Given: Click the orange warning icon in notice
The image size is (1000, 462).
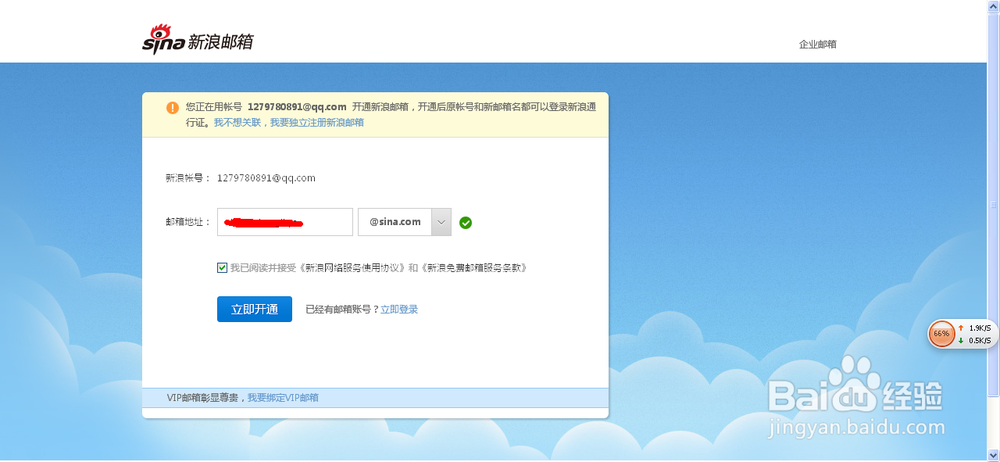Looking at the screenshot, I should [172, 107].
